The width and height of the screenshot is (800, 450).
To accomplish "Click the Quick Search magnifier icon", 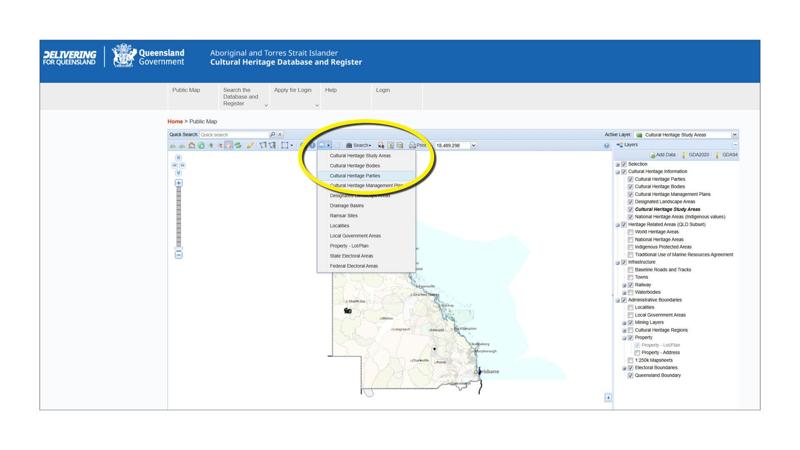I will click(272, 134).
